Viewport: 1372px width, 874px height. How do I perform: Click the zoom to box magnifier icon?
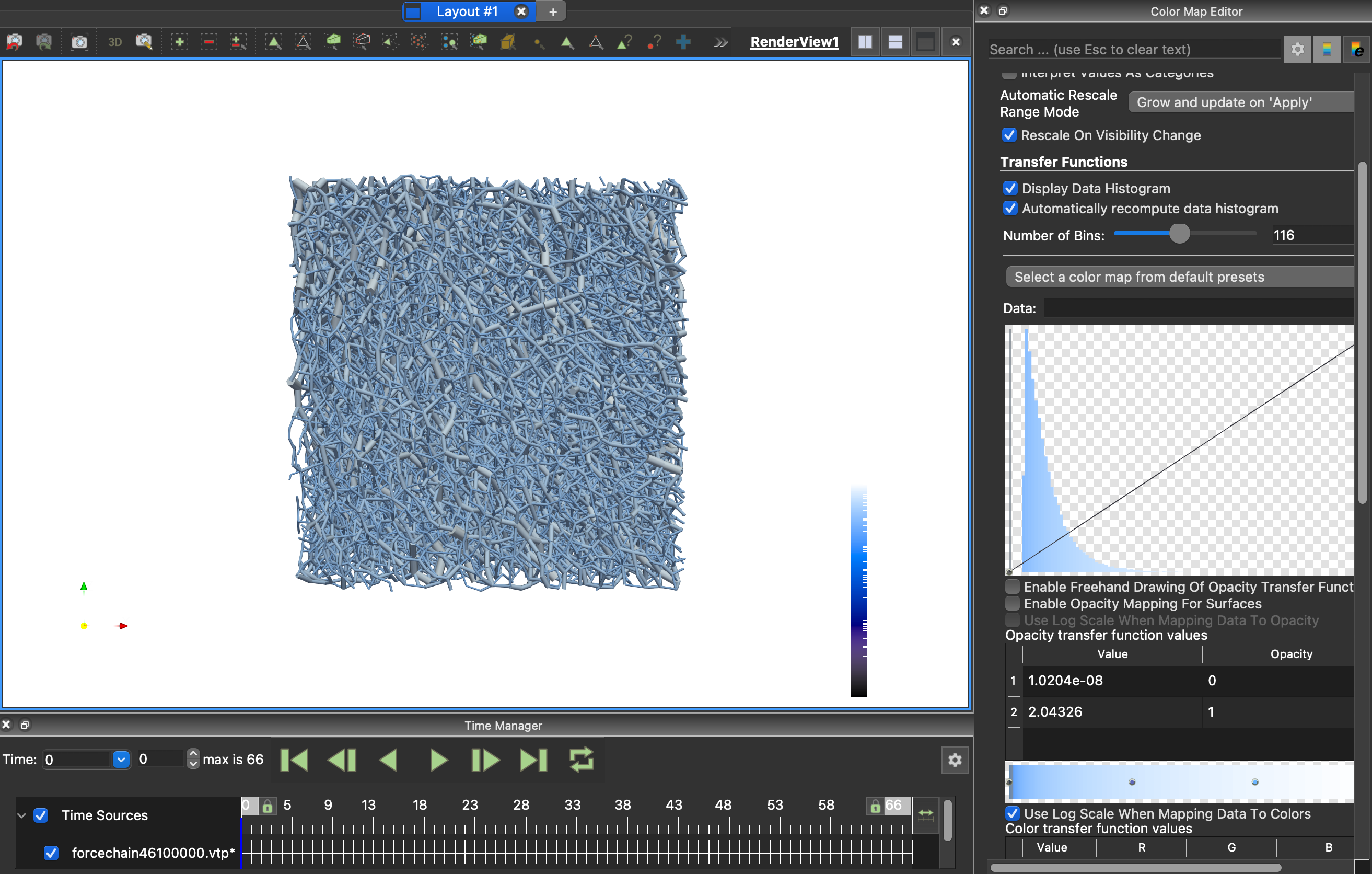point(144,42)
